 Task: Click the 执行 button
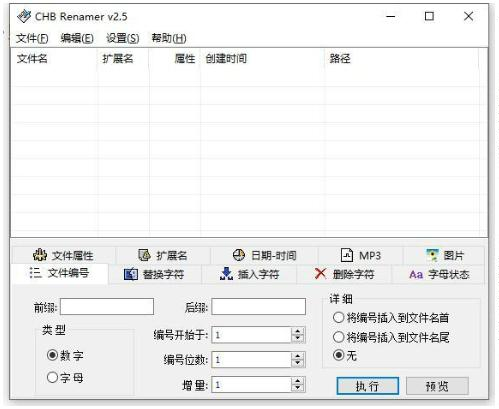click(368, 386)
